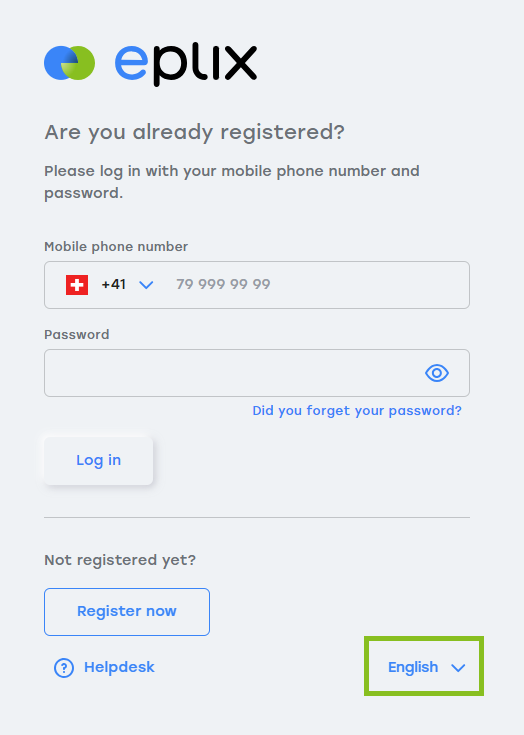
Task: Open the Did you forget your password link
Action: coord(357,411)
